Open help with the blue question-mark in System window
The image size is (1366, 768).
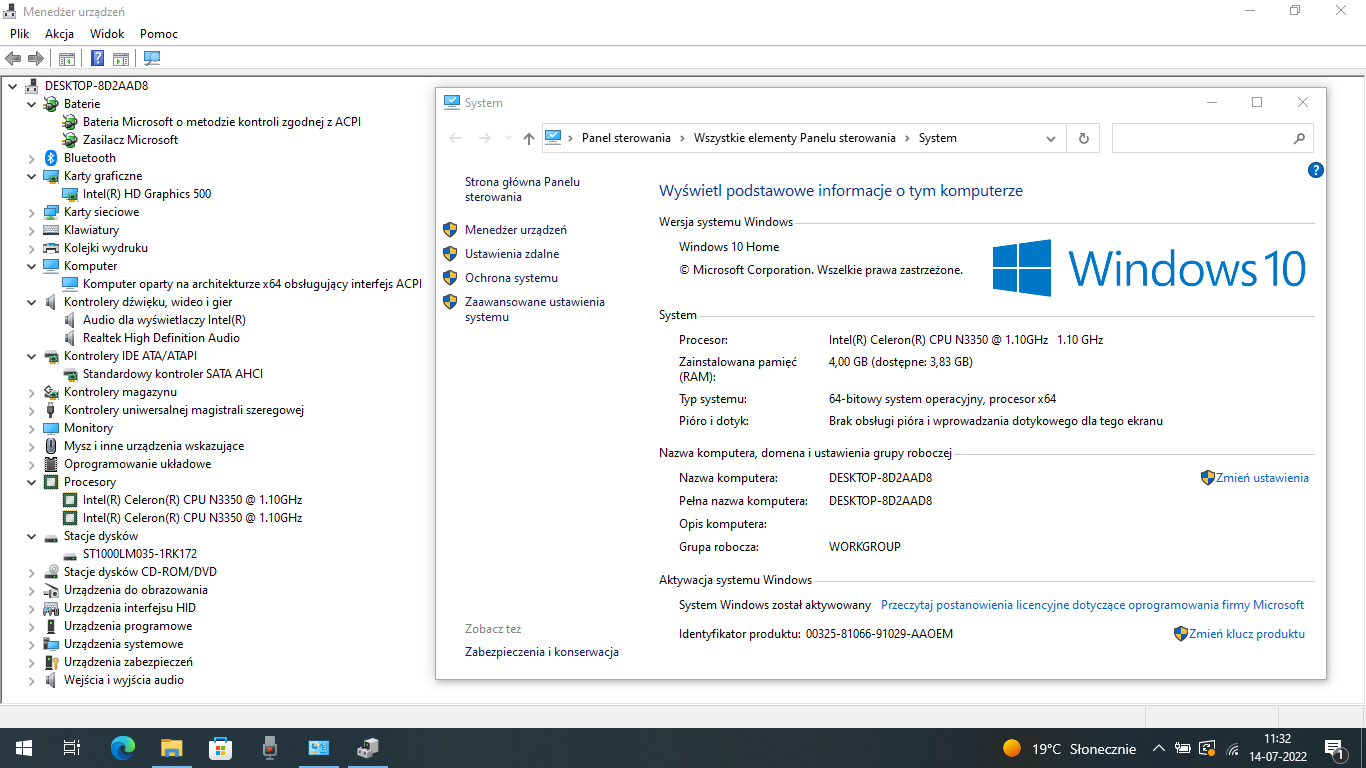tap(1316, 171)
